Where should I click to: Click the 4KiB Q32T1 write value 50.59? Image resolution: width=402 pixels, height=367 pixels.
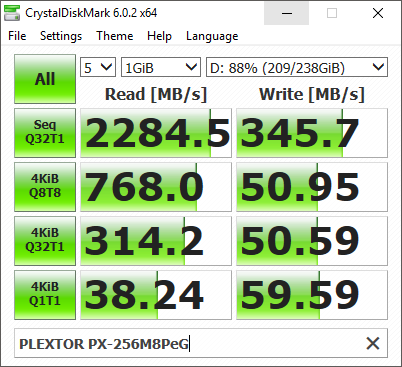coord(312,241)
